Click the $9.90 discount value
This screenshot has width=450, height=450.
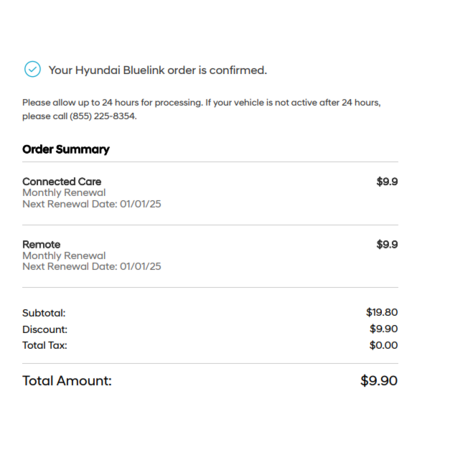384,329
